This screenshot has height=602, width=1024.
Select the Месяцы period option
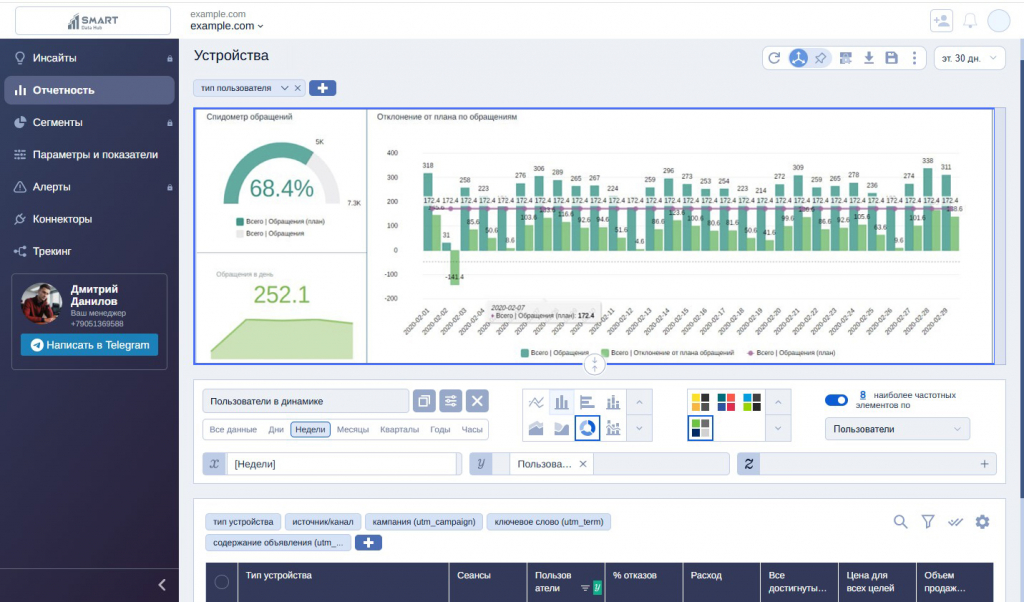[352, 429]
